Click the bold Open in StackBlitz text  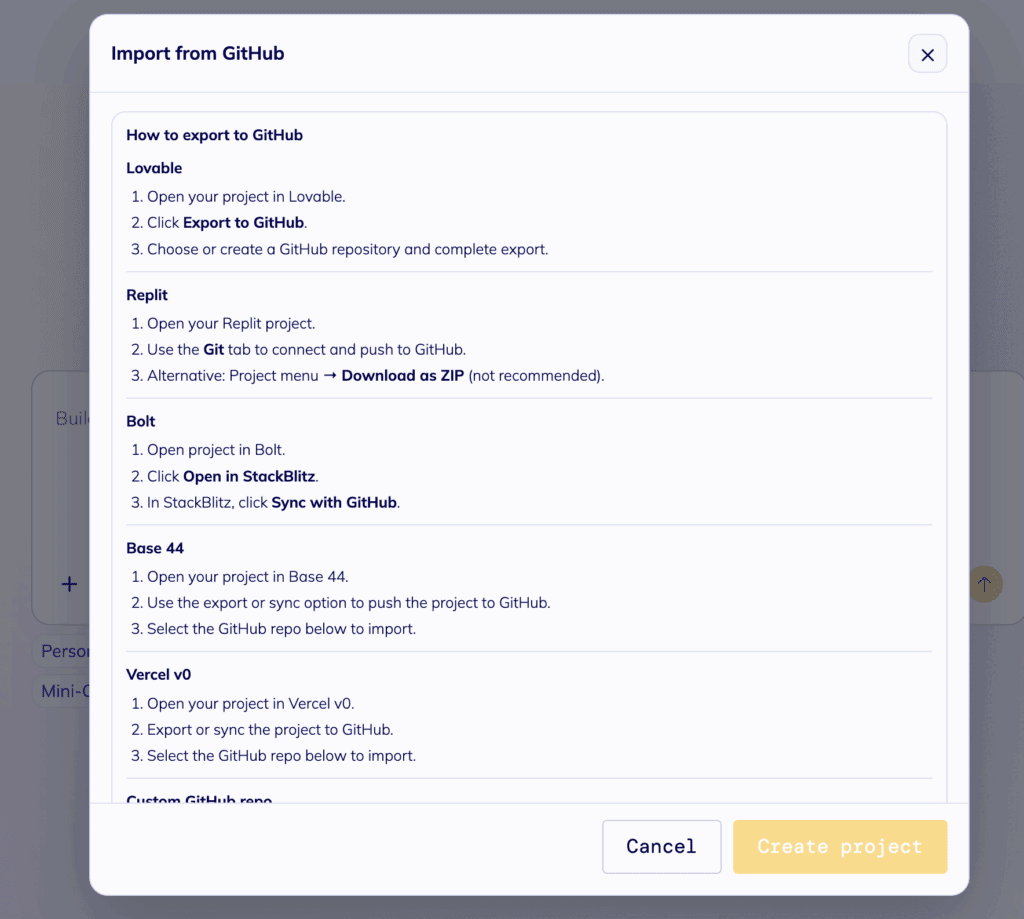(250, 477)
